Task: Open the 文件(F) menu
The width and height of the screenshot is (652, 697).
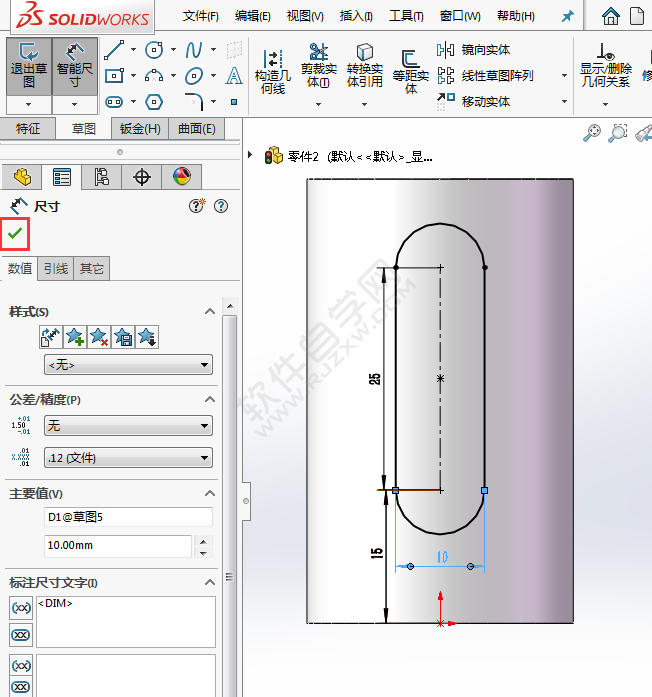Action: tap(201, 16)
